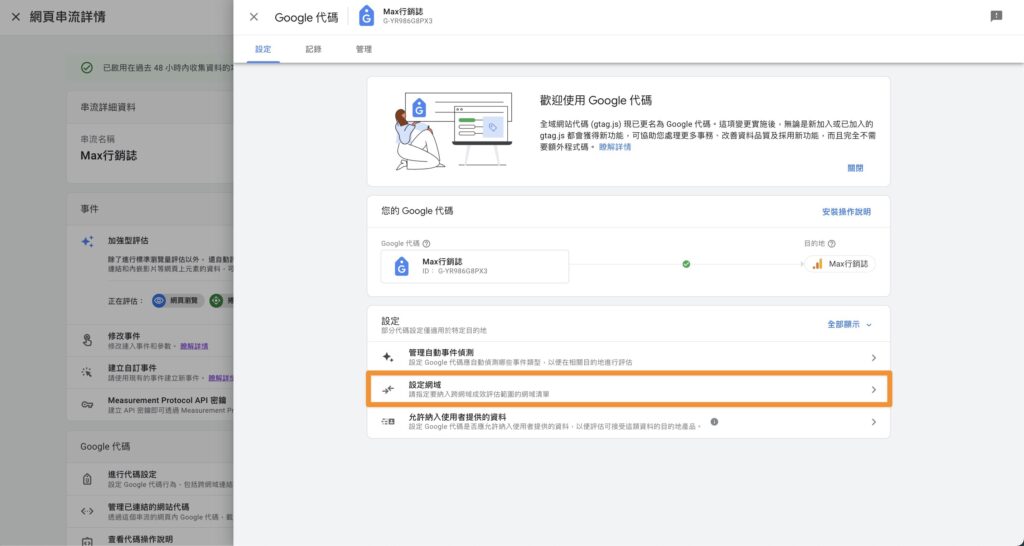The width and height of the screenshot is (1024, 546).
Task: Click the cursor-click icon for 建立自訂事件
Action: pos(87,372)
